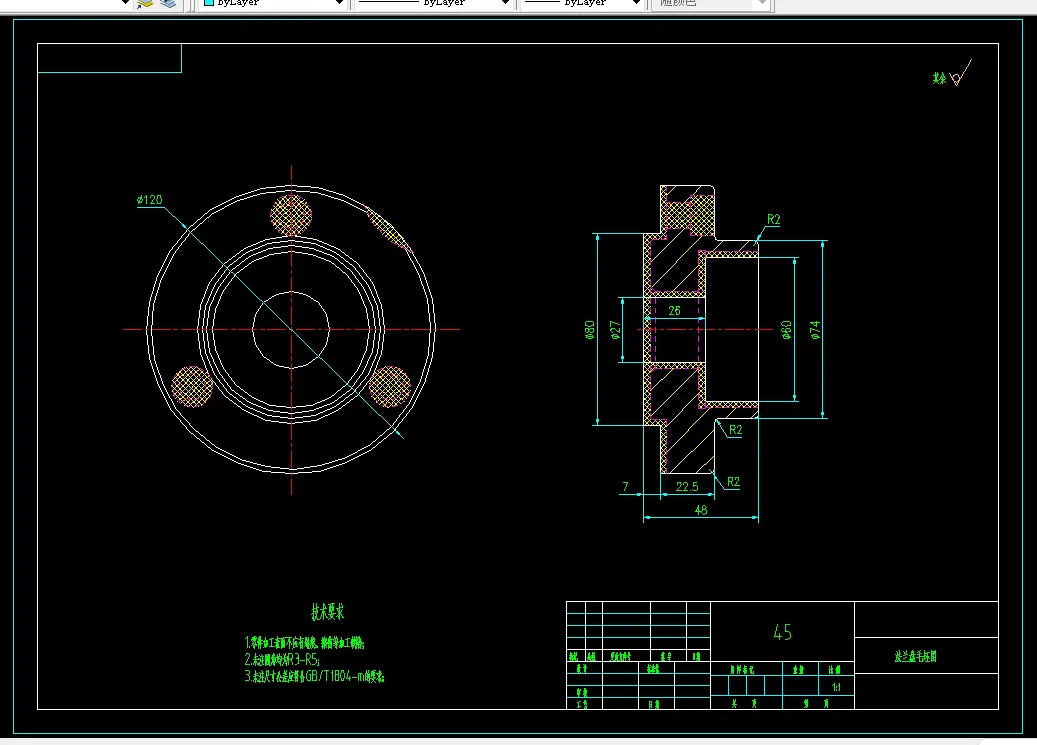The width and height of the screenshot is (1037, 745).
Task: Select the ø120 diameter dimension text
Action: click(149, 199)
